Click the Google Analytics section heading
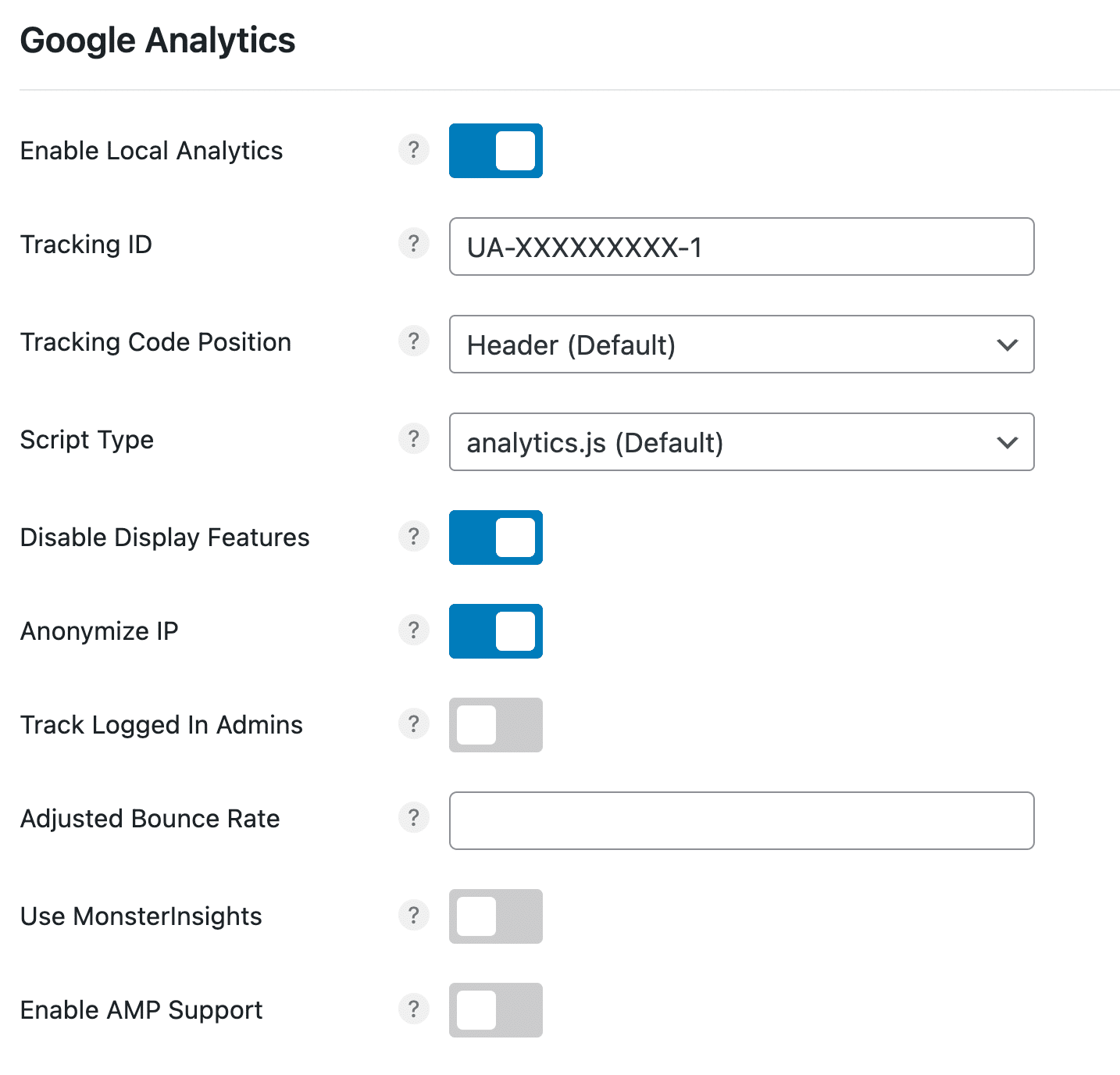 coord(158,40)
